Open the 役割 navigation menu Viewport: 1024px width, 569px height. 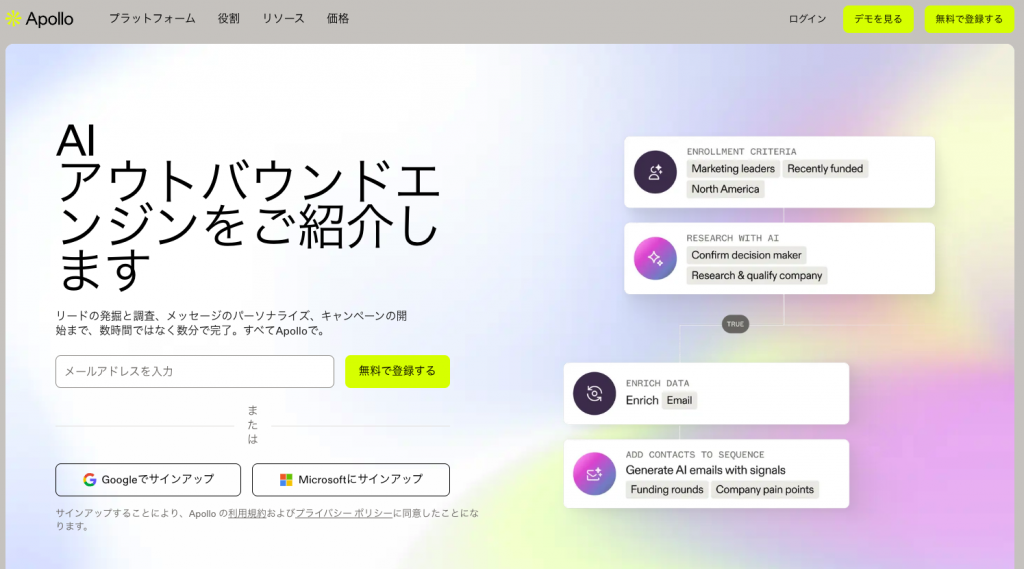[x=229, y=19]
